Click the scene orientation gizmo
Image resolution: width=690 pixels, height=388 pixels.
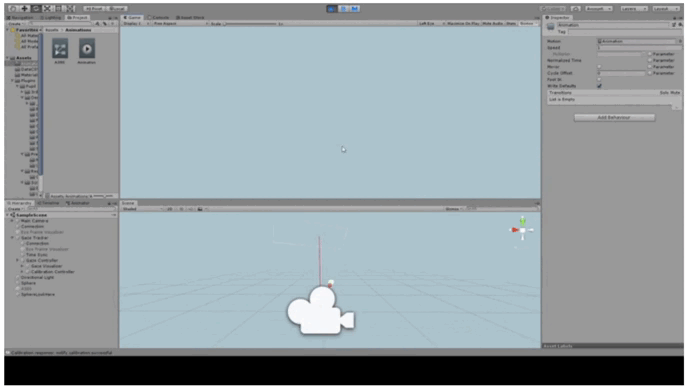pos(522,230)
